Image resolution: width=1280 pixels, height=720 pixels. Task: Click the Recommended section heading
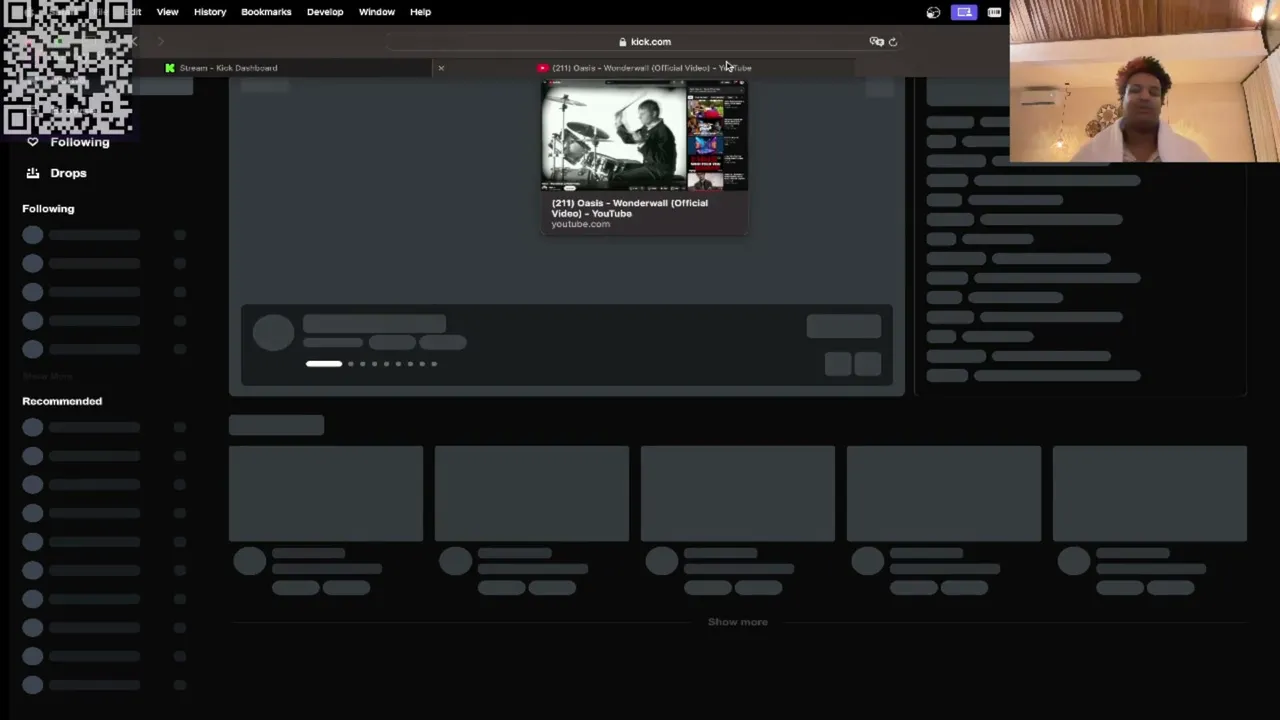(62, 401)
